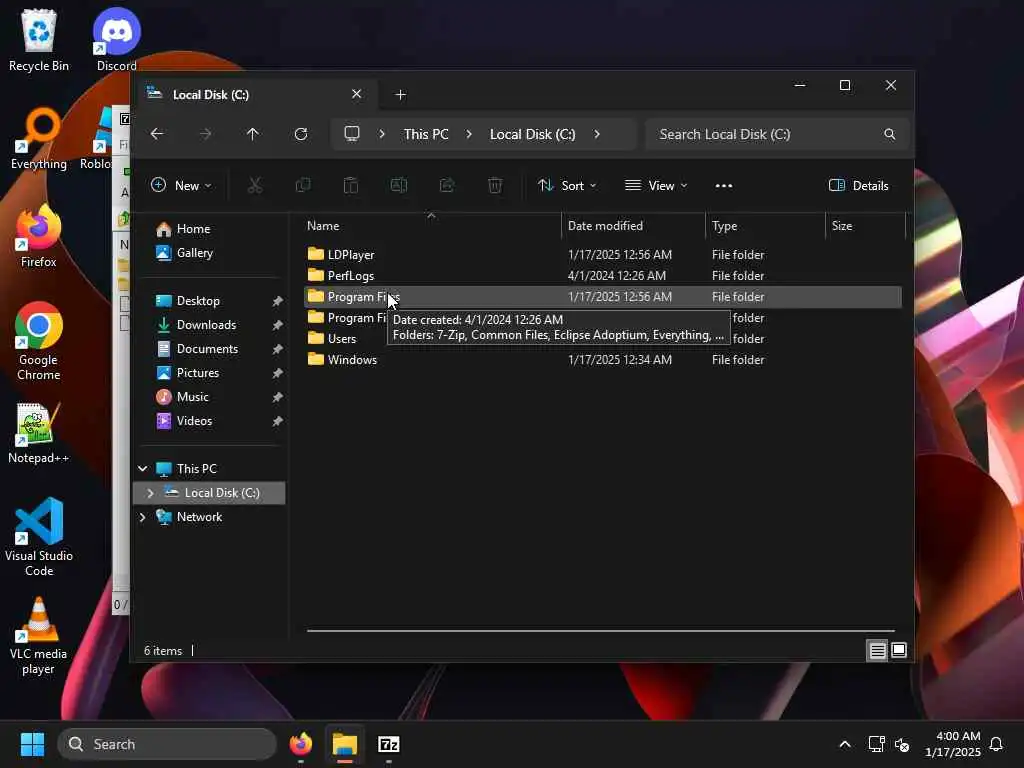The image size is (1024, 768).
Task: Select the Windows folder
Action: click(602, 360)
